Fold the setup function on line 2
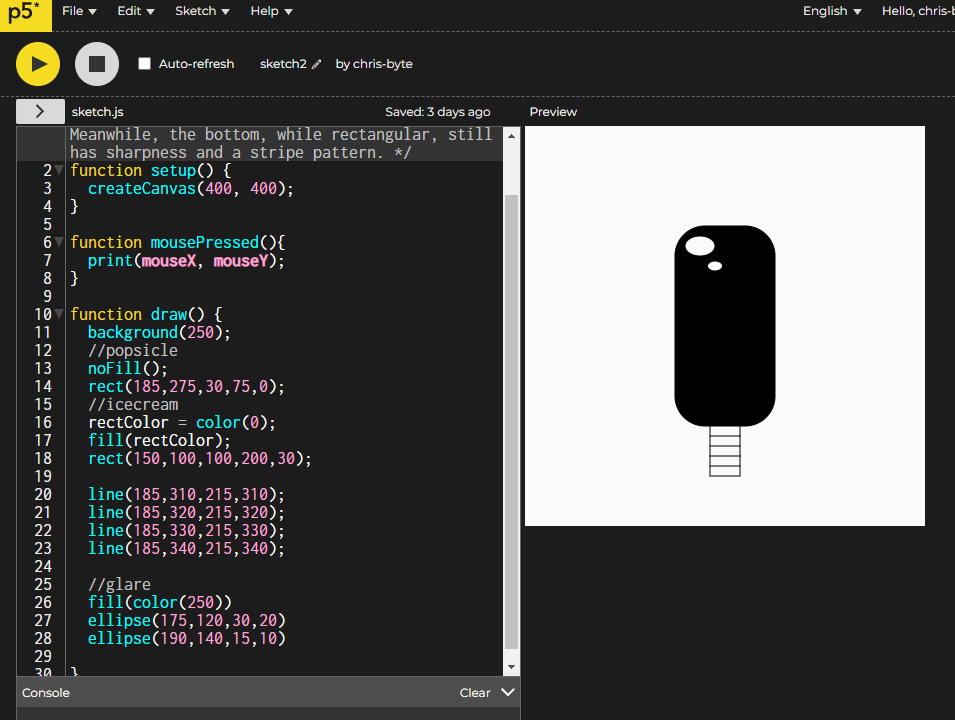Screen dimensions: 955x720 tap(59, 170)
